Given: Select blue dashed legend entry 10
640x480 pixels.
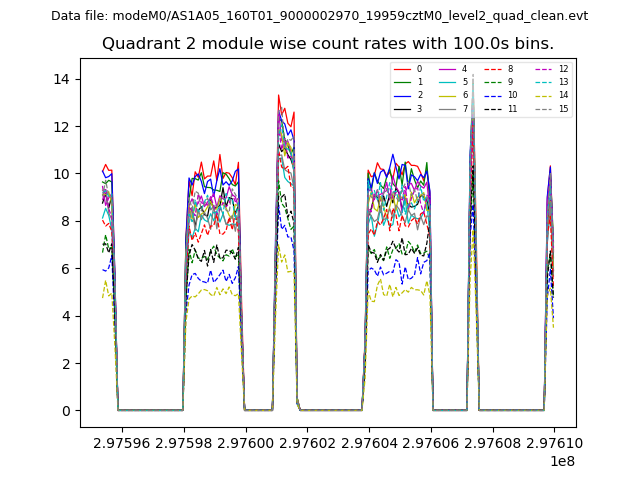Looking at the screenshot, I should click(x=494, y=95).
